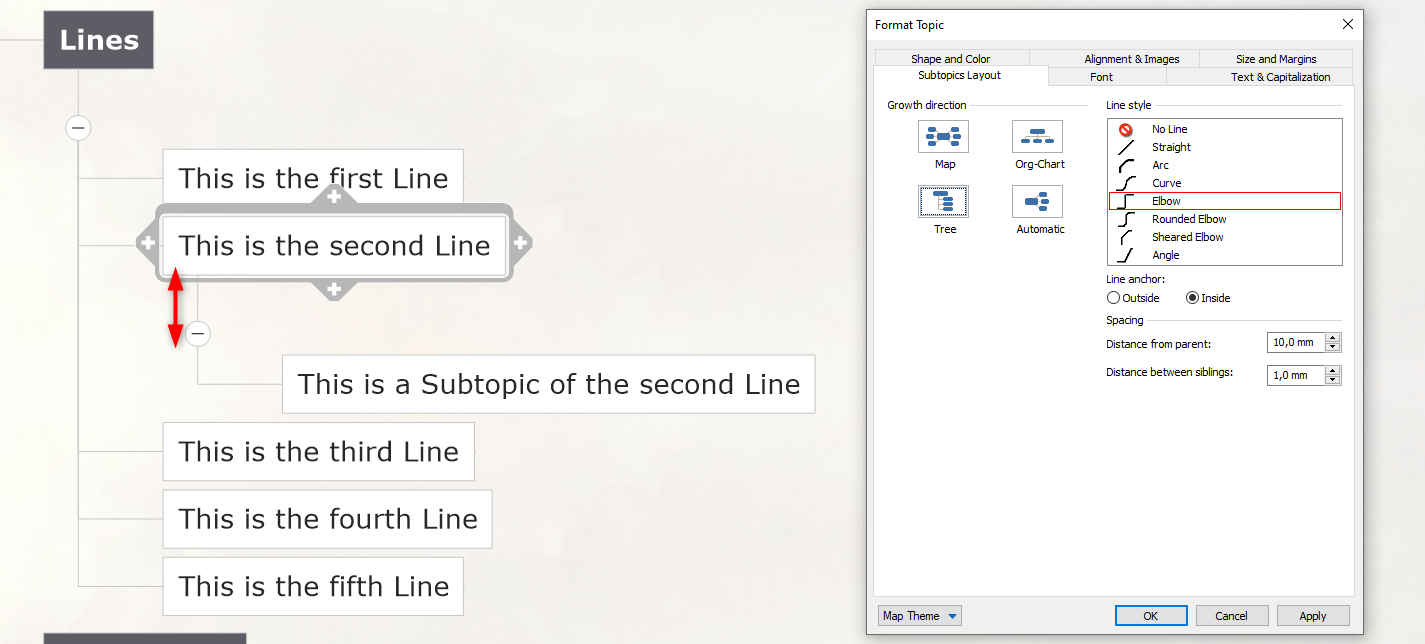The width and height of the screenshot is (1425, 644).
Task: Switch to the Shape and Color tab
Action: [950, 59]
